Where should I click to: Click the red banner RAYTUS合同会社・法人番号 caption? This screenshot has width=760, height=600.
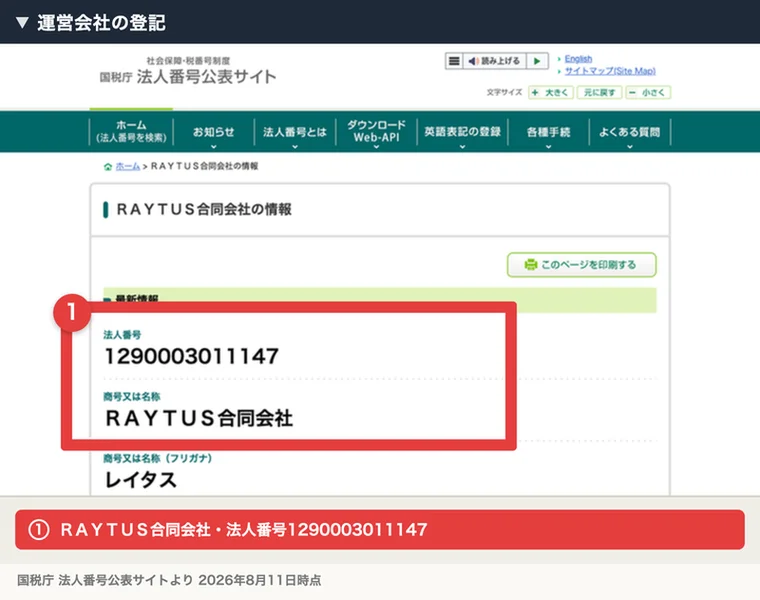[x=380, y=529]
